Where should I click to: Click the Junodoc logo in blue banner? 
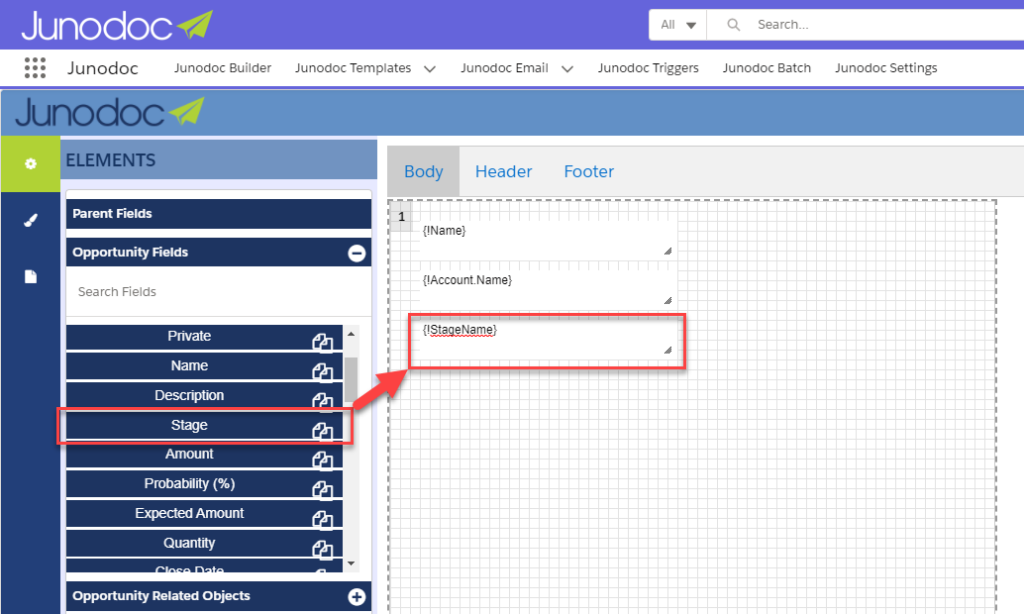110,112
